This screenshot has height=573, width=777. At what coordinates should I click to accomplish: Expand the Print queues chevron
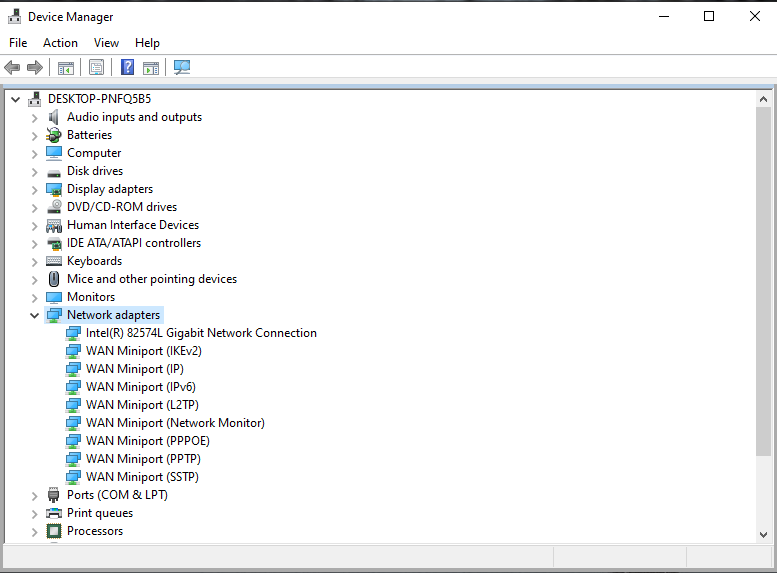34,514
